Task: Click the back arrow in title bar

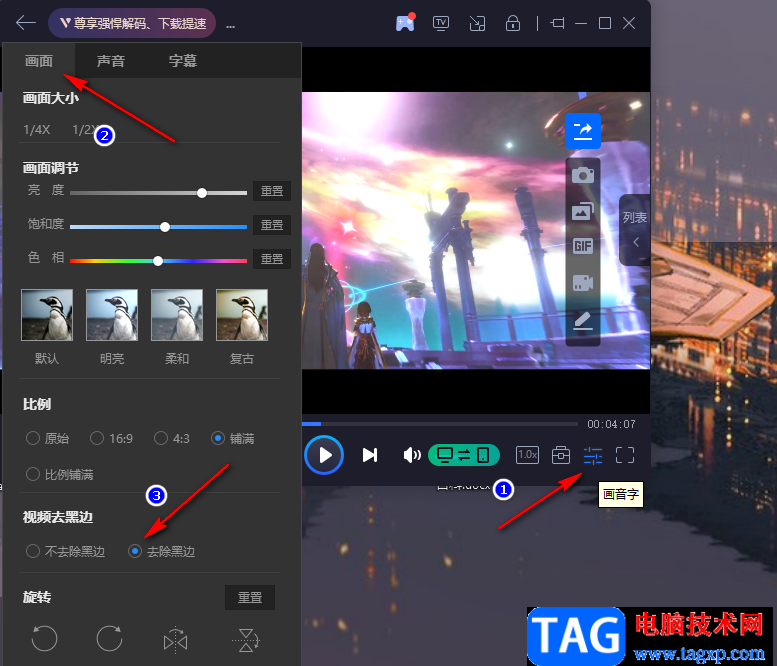Action: click(25, 23)
